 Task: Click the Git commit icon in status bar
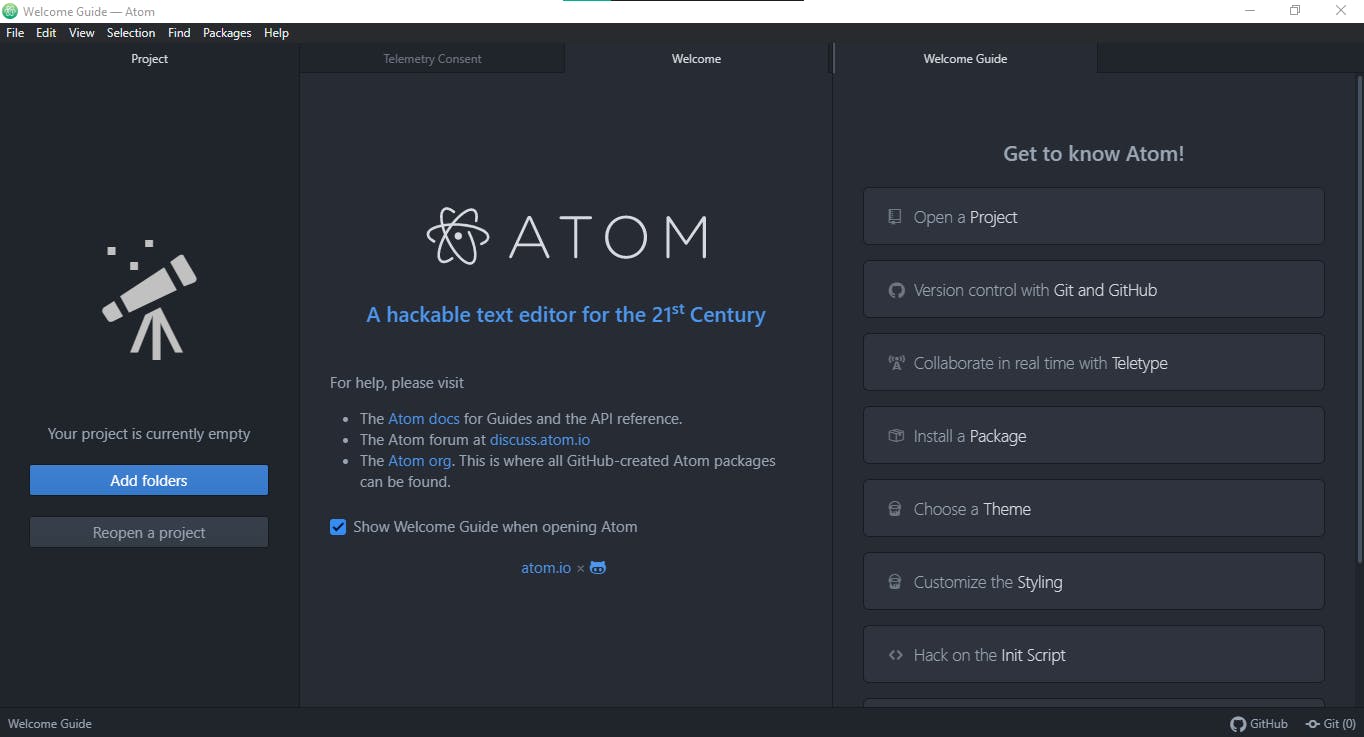pyautogui.click(x=1312, y=724)
